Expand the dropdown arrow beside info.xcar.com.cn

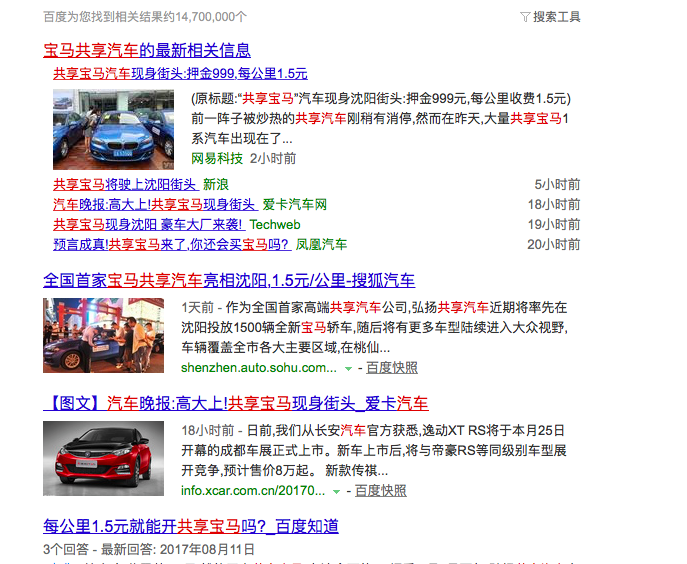point(336,492)
